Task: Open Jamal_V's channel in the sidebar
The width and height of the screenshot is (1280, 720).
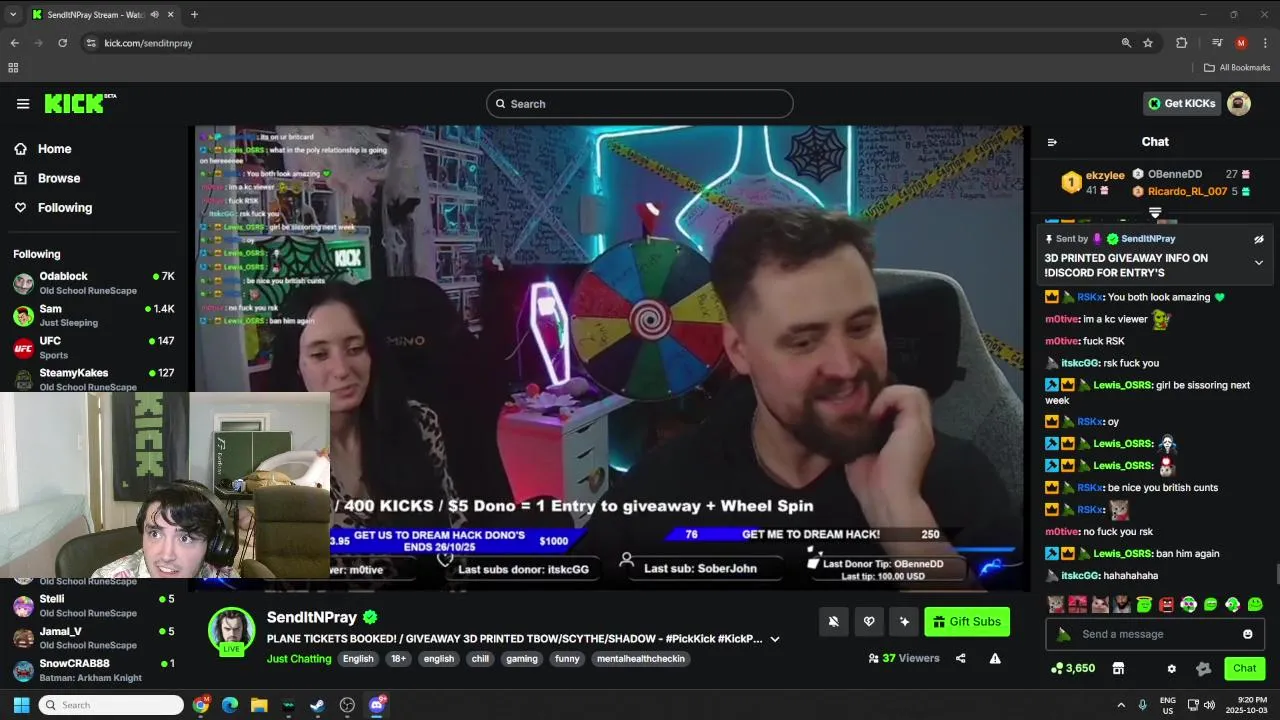Action: click(94, 638)
